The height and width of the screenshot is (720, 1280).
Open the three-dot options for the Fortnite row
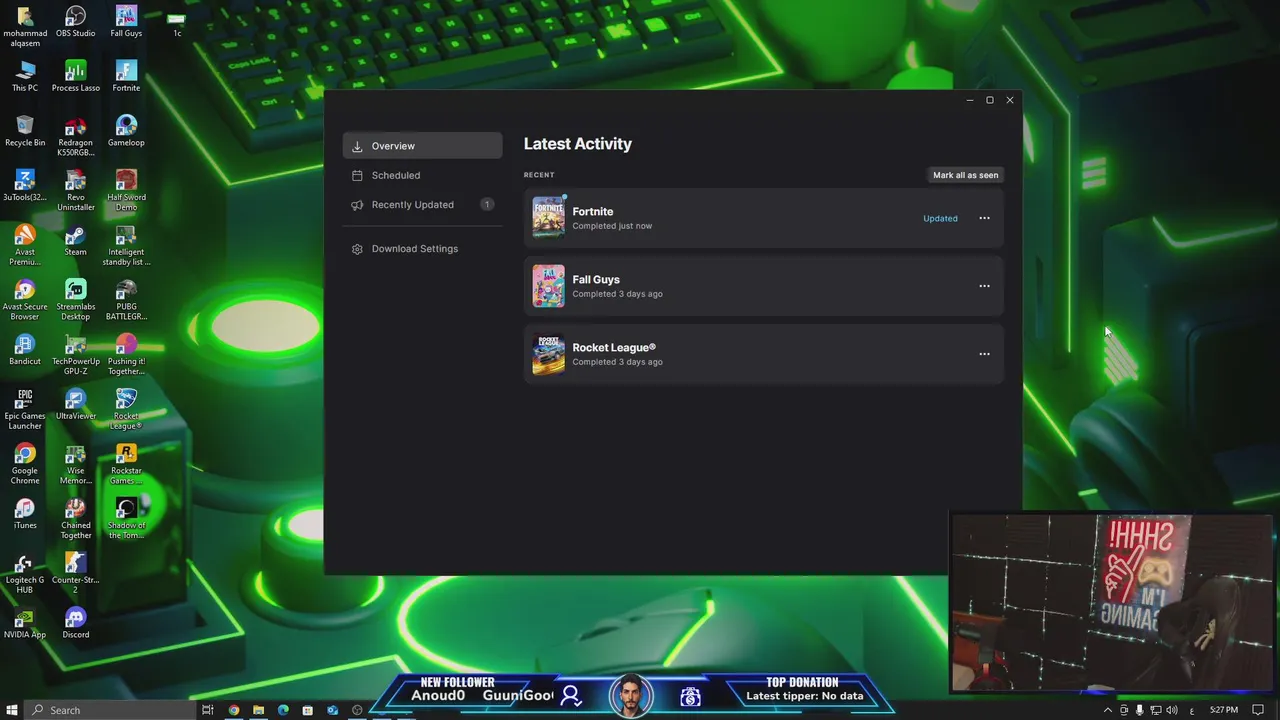tap(984, 218)
